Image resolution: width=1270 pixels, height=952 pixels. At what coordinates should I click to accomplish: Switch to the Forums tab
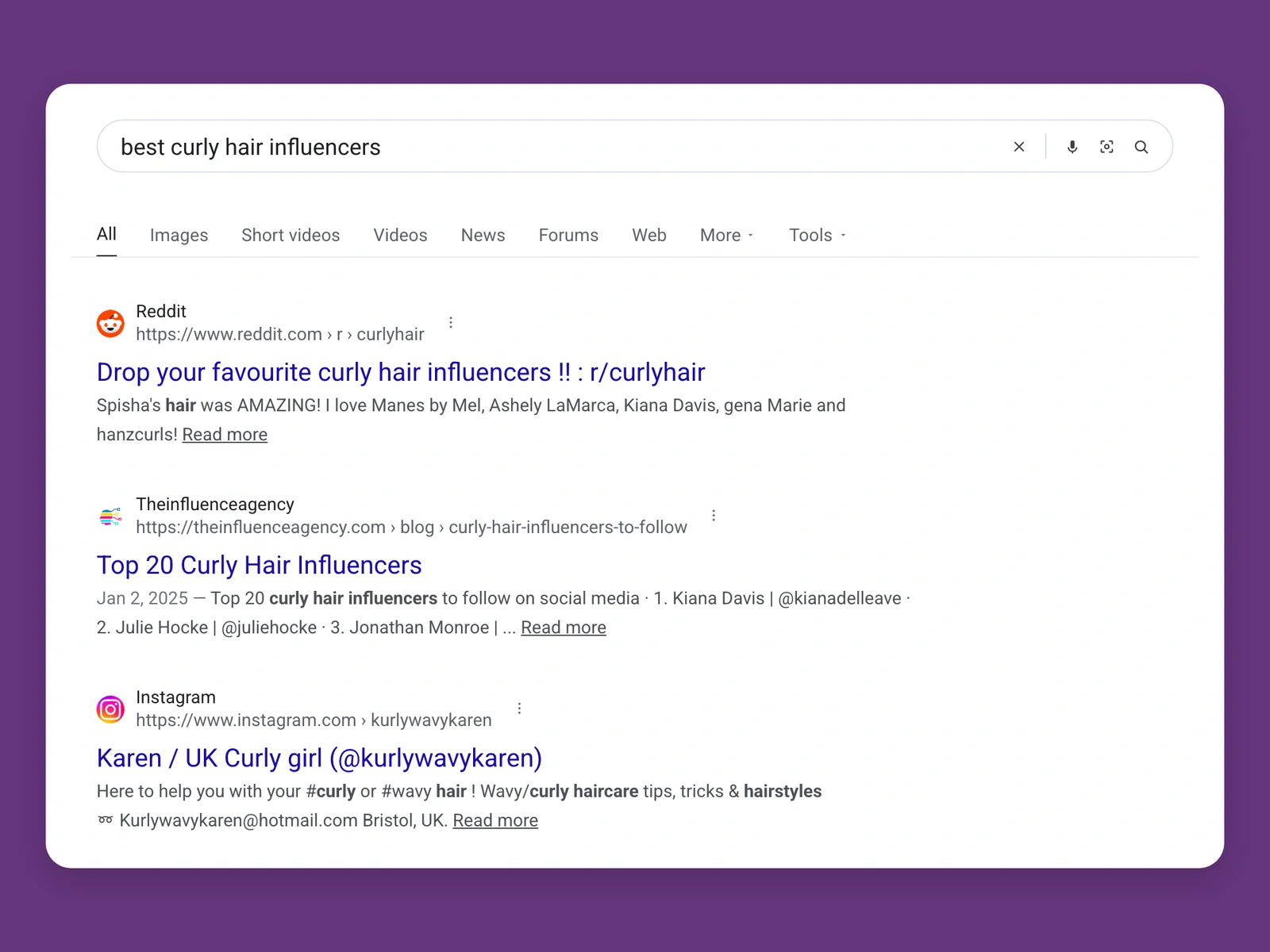click(x=568, y=236)
